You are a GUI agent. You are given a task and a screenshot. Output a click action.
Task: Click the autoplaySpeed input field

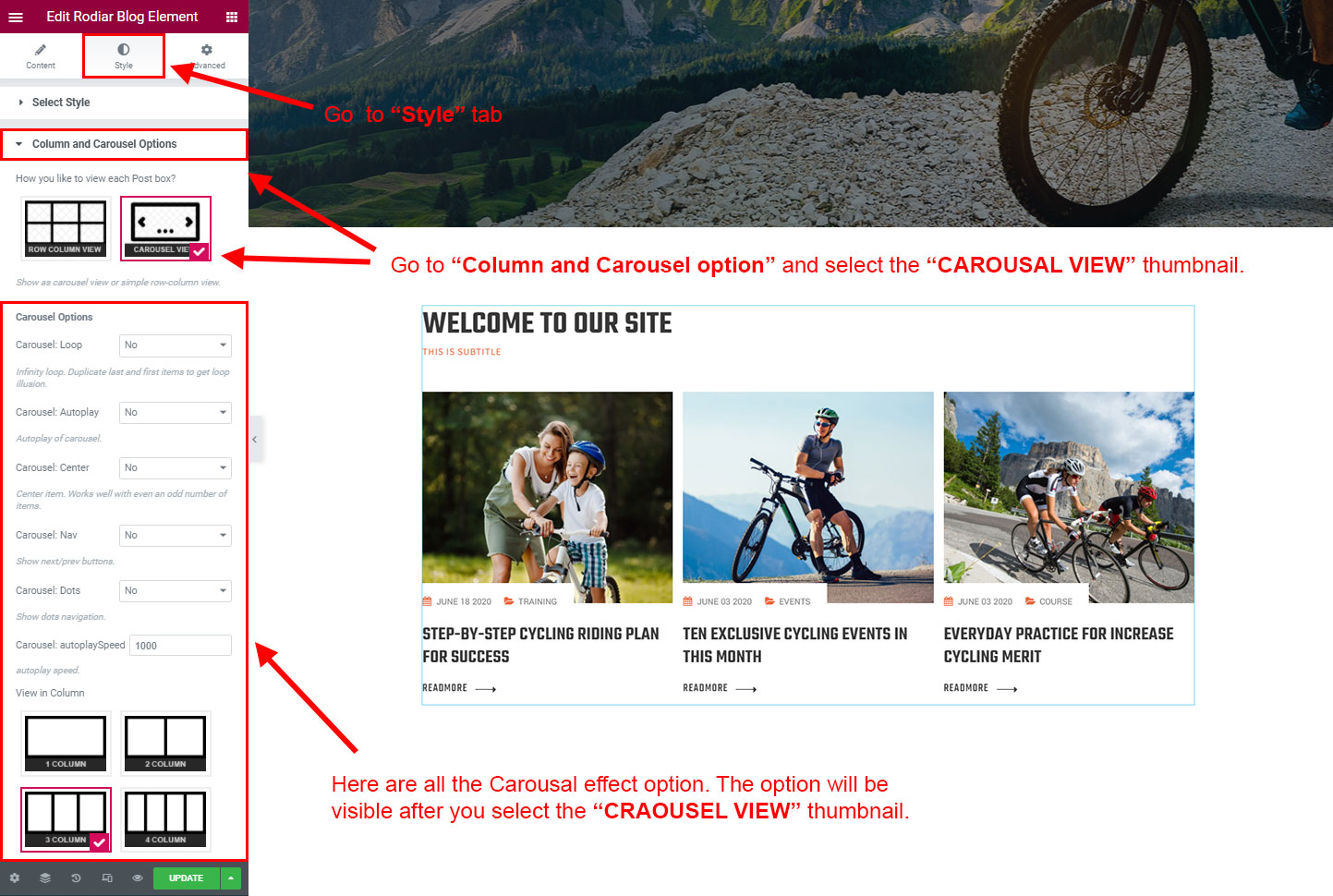(180, 646)
